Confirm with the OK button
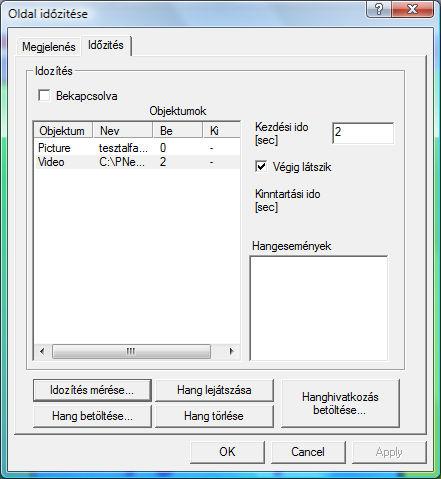441x479 pixels. [x=227, y=452]
